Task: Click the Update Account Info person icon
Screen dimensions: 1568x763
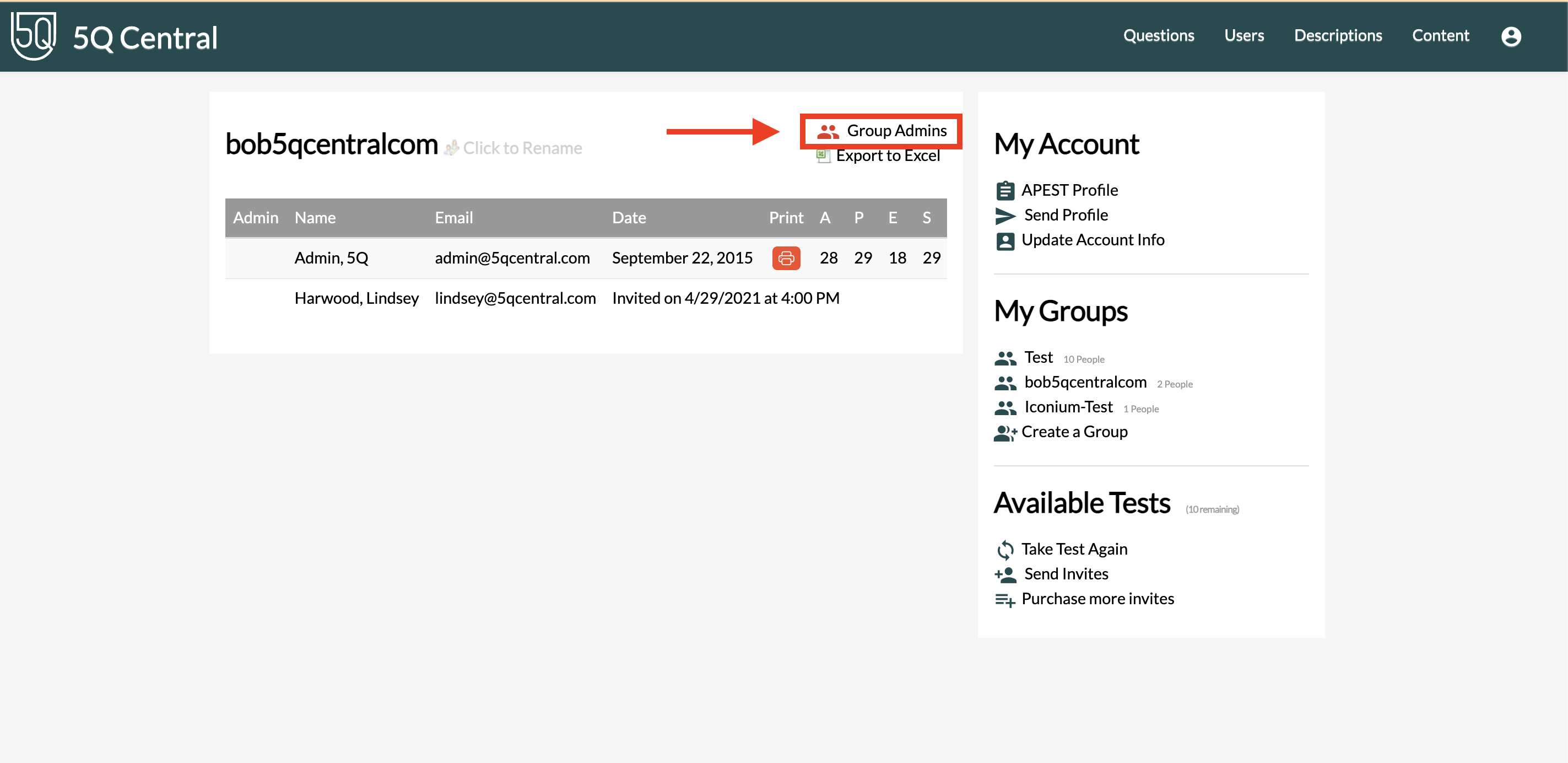Action: pos(1005,241)
